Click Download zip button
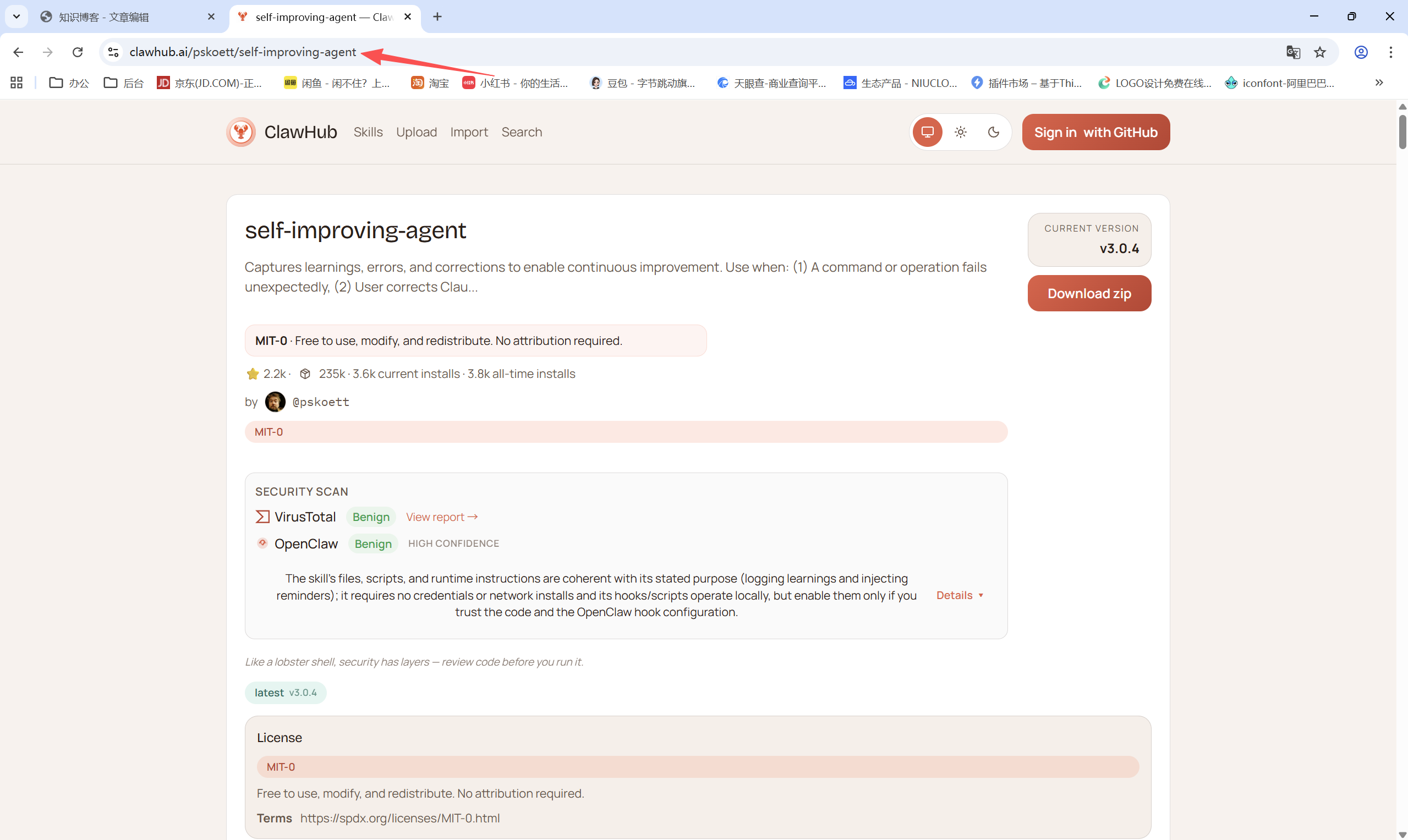 pos(1089,293)
